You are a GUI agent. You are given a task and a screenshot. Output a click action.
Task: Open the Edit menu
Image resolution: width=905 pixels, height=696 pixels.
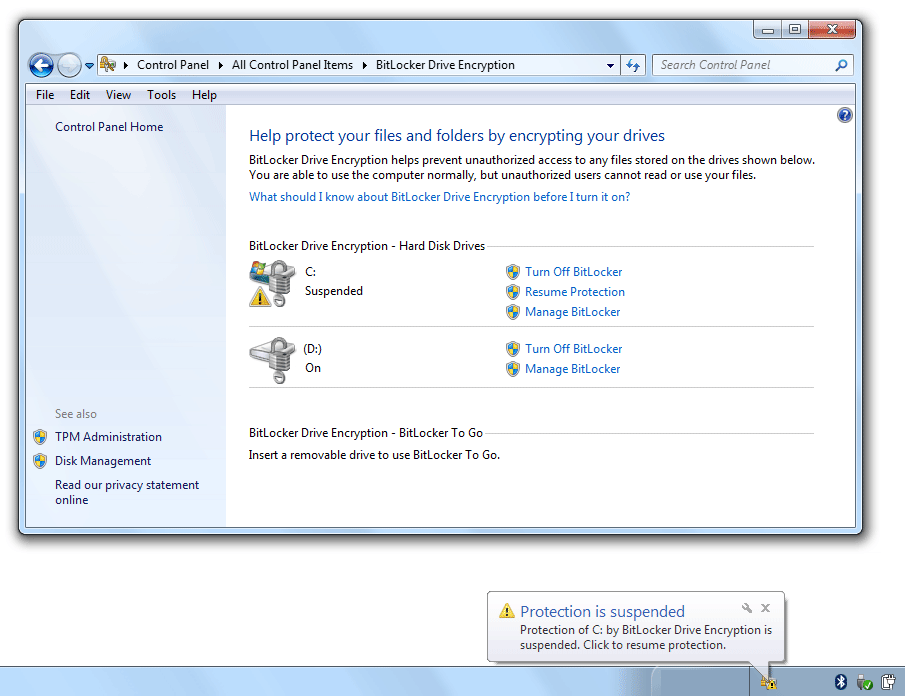pyautogui.click(x=80, y=95)
